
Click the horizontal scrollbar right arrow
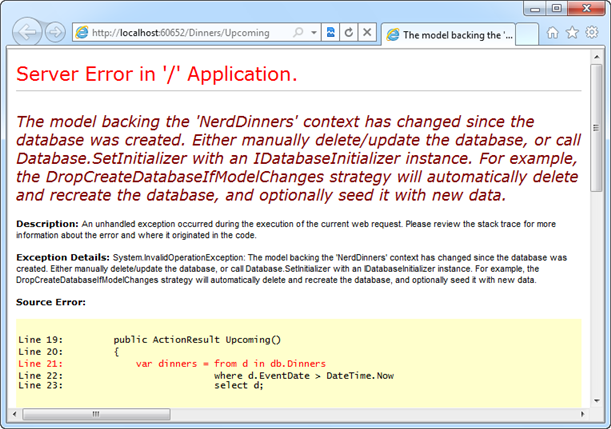tap(583, 414)
